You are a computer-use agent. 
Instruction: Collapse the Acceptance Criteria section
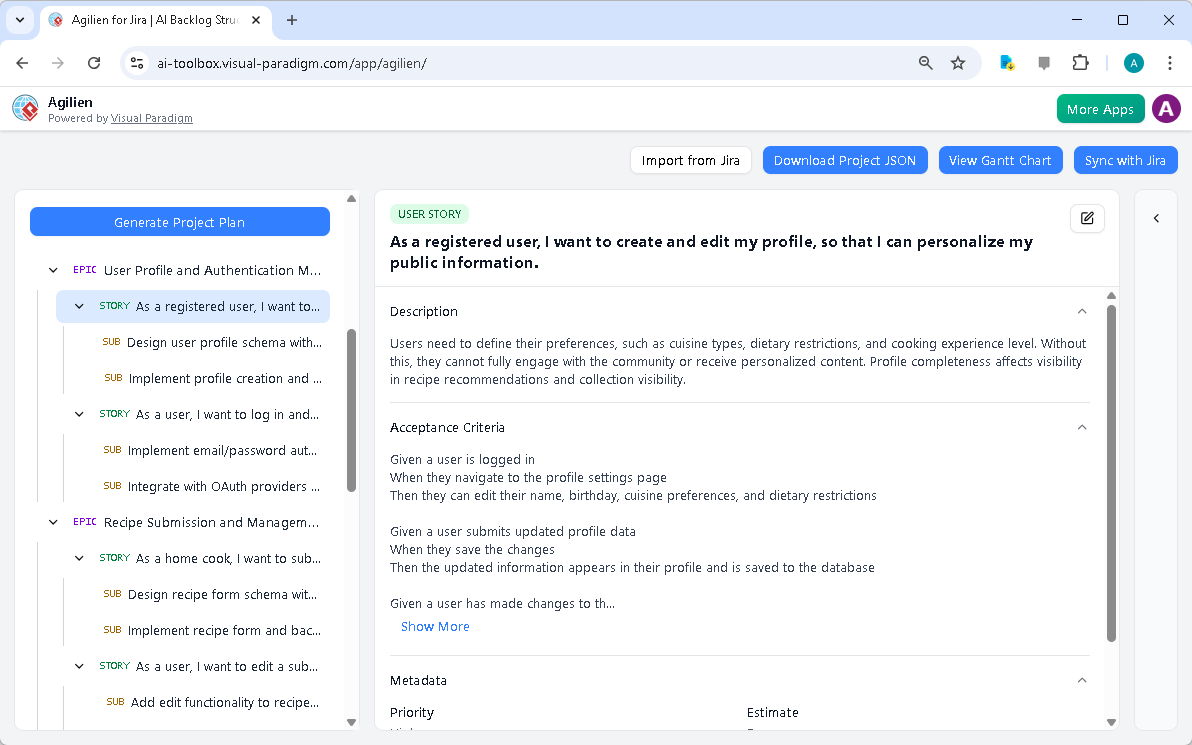(x=1081, y=427)
